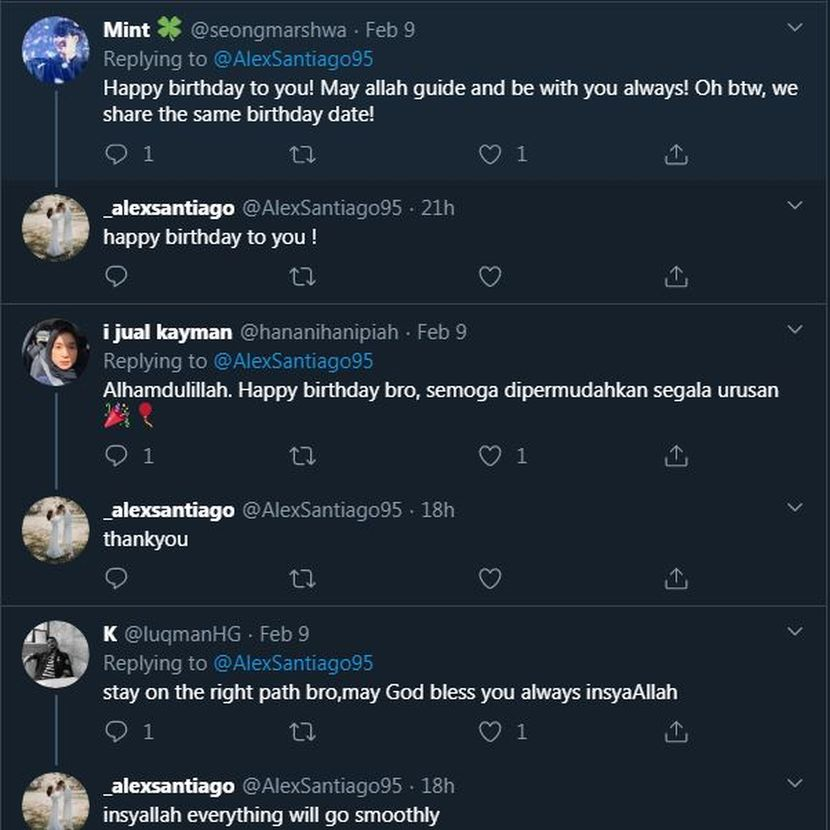This screenshot has width=830, height=830.
Task: Share K's "stay on the right path" tweet
Action: 676,732
